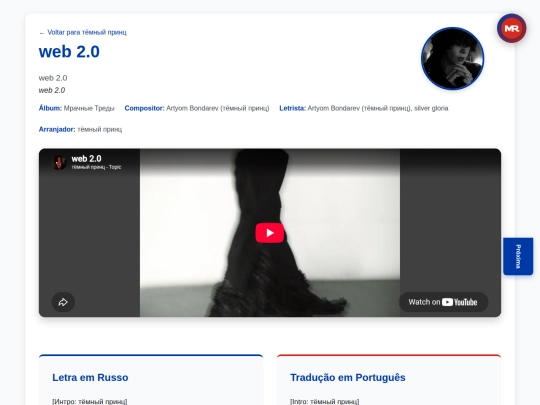540x405 pixels.
Task: Play the web 2.0 YouTube video
Action: pyautogui.click(x=270, y=233)
